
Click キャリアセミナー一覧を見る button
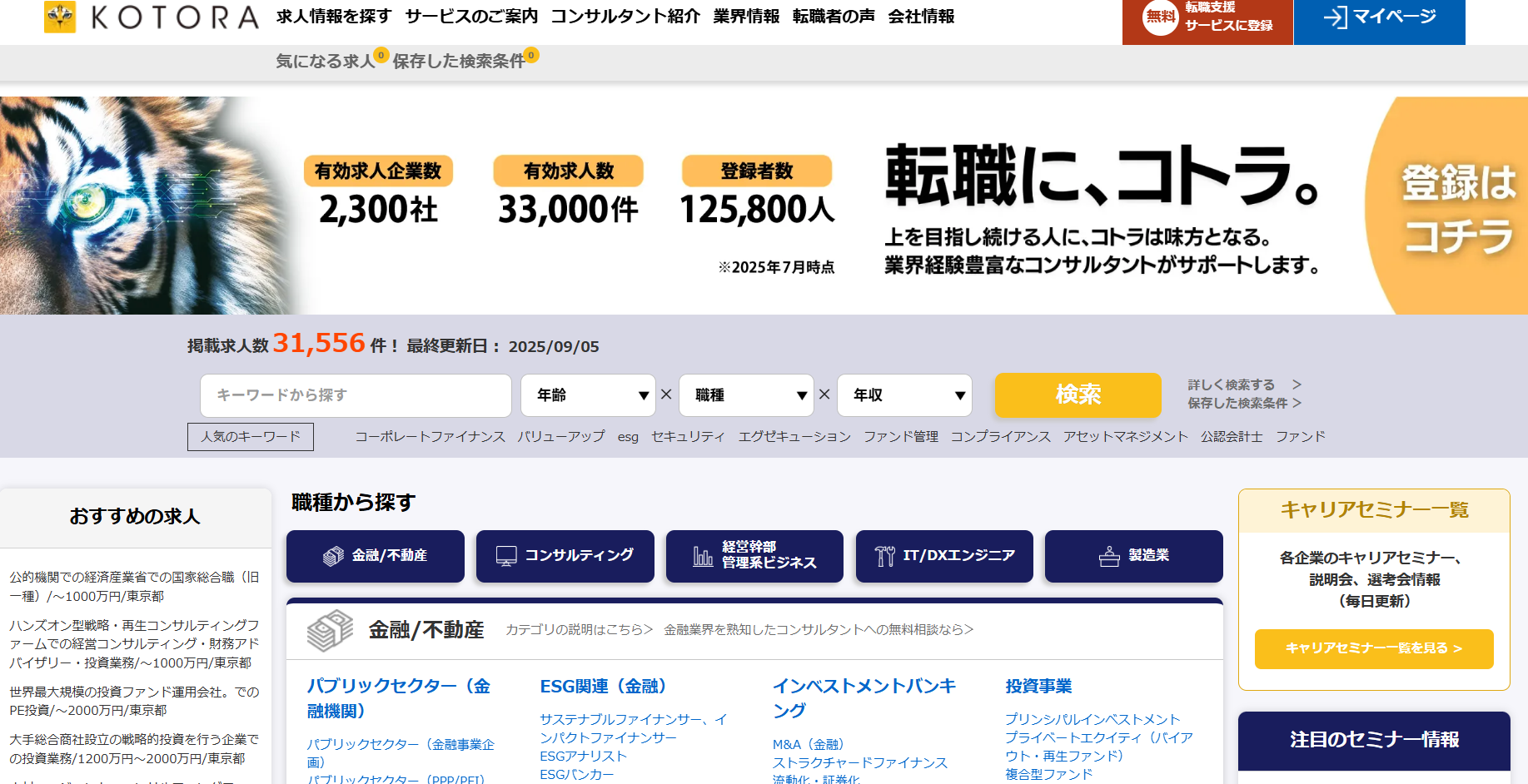point(1374,648)
